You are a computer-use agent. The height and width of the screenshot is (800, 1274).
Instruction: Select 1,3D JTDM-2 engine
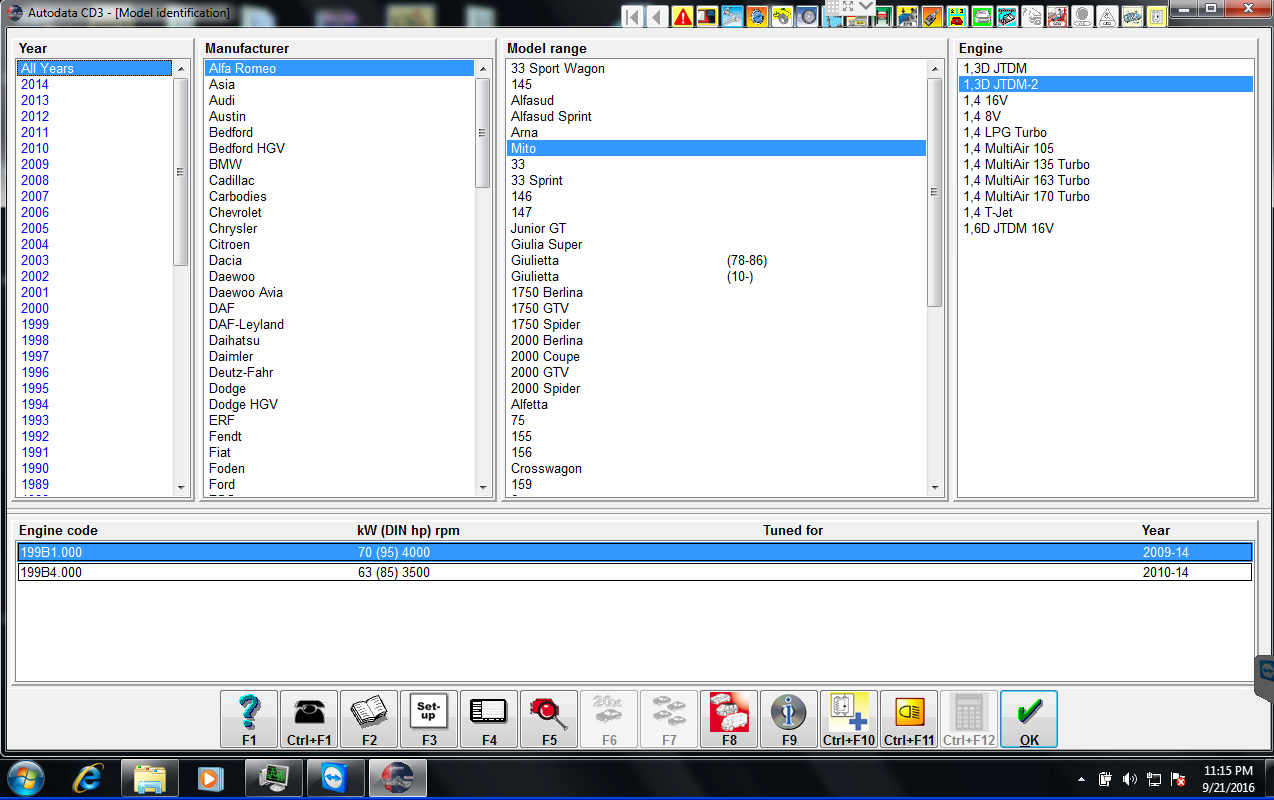(x=1106, y=84)
